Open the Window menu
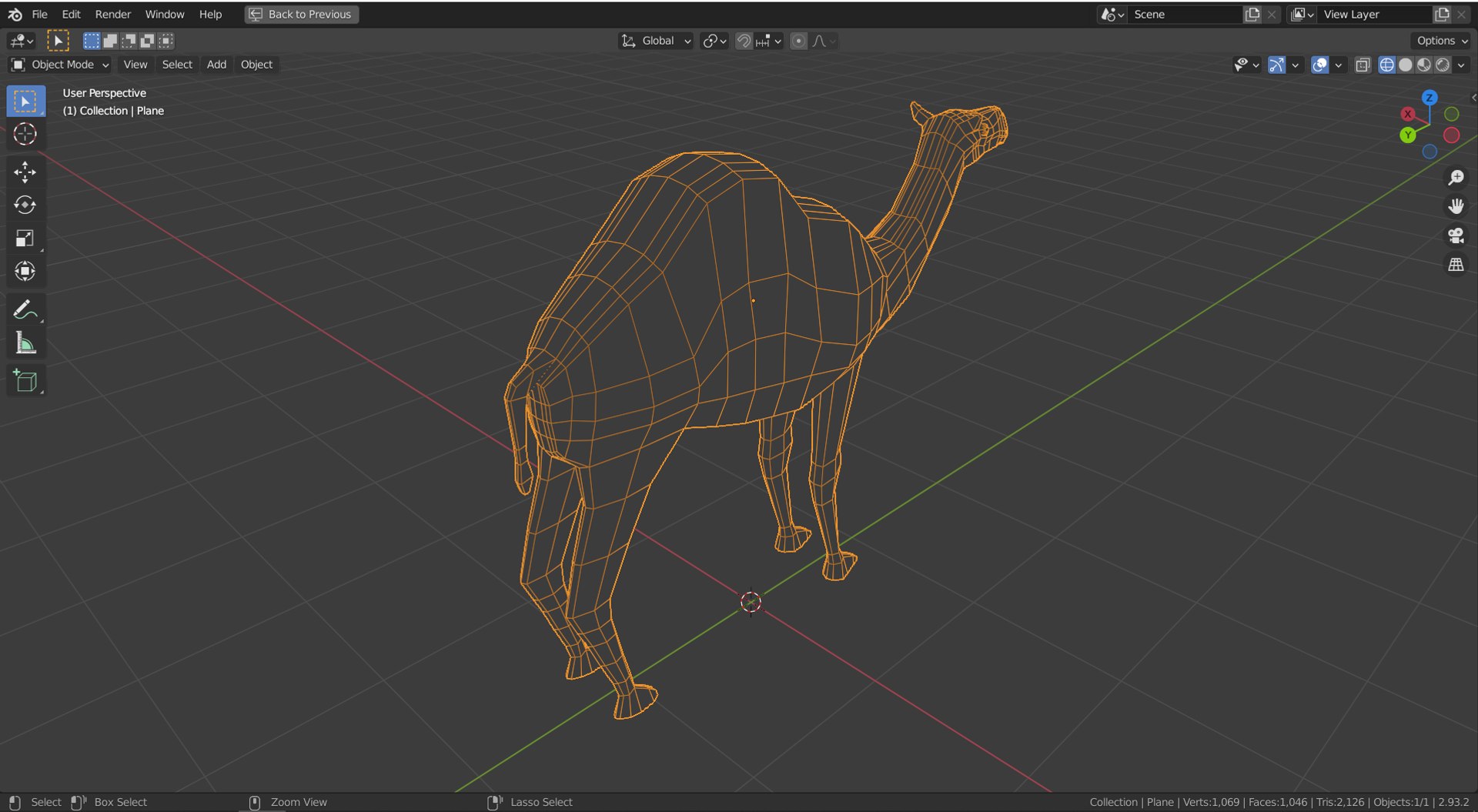The height and width of the screenshot is (812, 1478). (x=165, y=14)
